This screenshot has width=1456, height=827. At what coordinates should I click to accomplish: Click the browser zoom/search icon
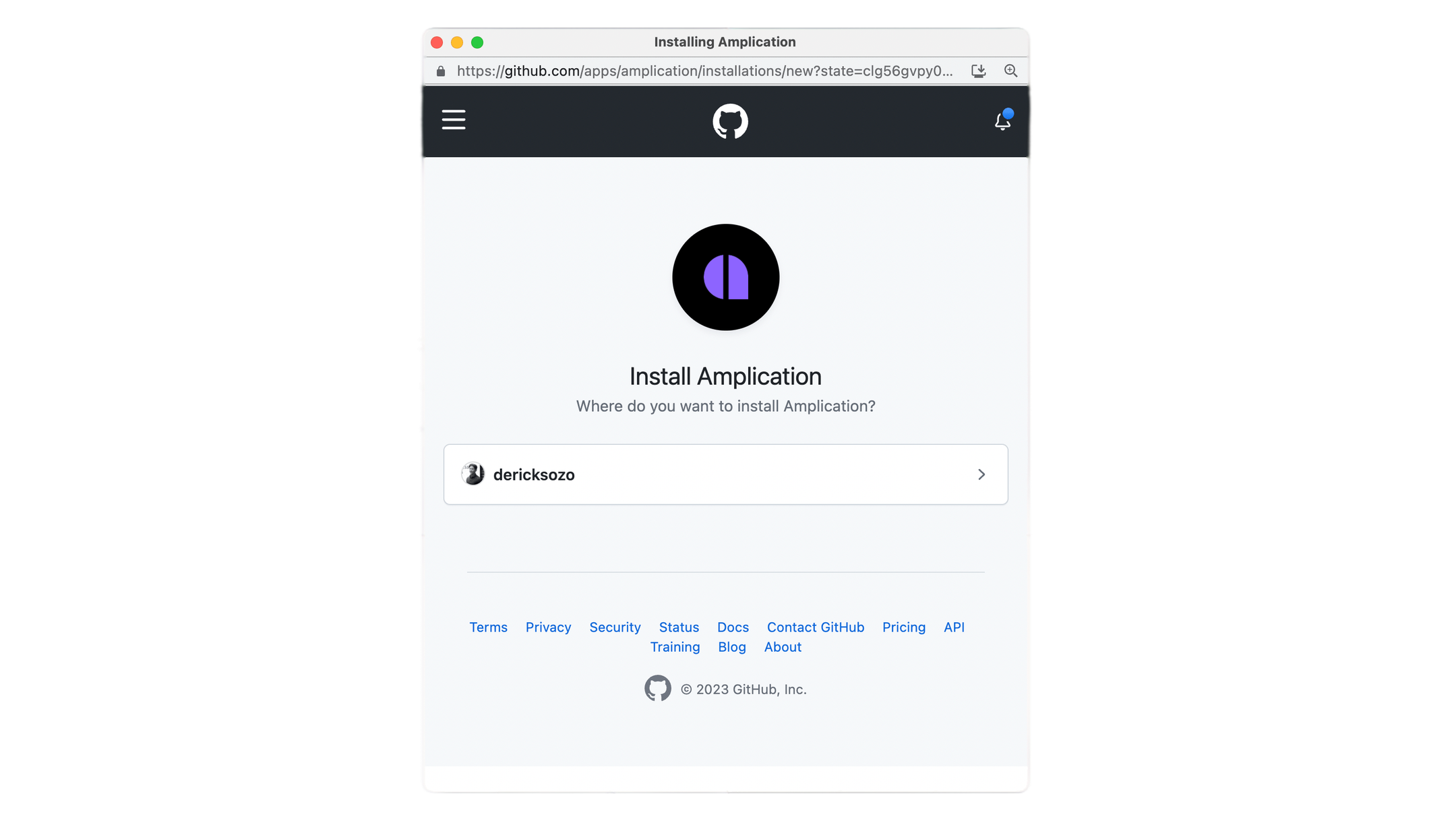(x=1011, y=70)
